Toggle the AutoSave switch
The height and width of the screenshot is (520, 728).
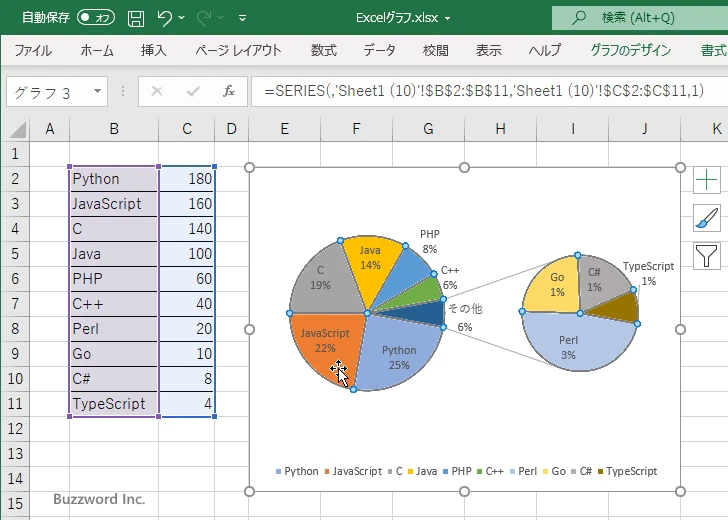tap(96, 18)
